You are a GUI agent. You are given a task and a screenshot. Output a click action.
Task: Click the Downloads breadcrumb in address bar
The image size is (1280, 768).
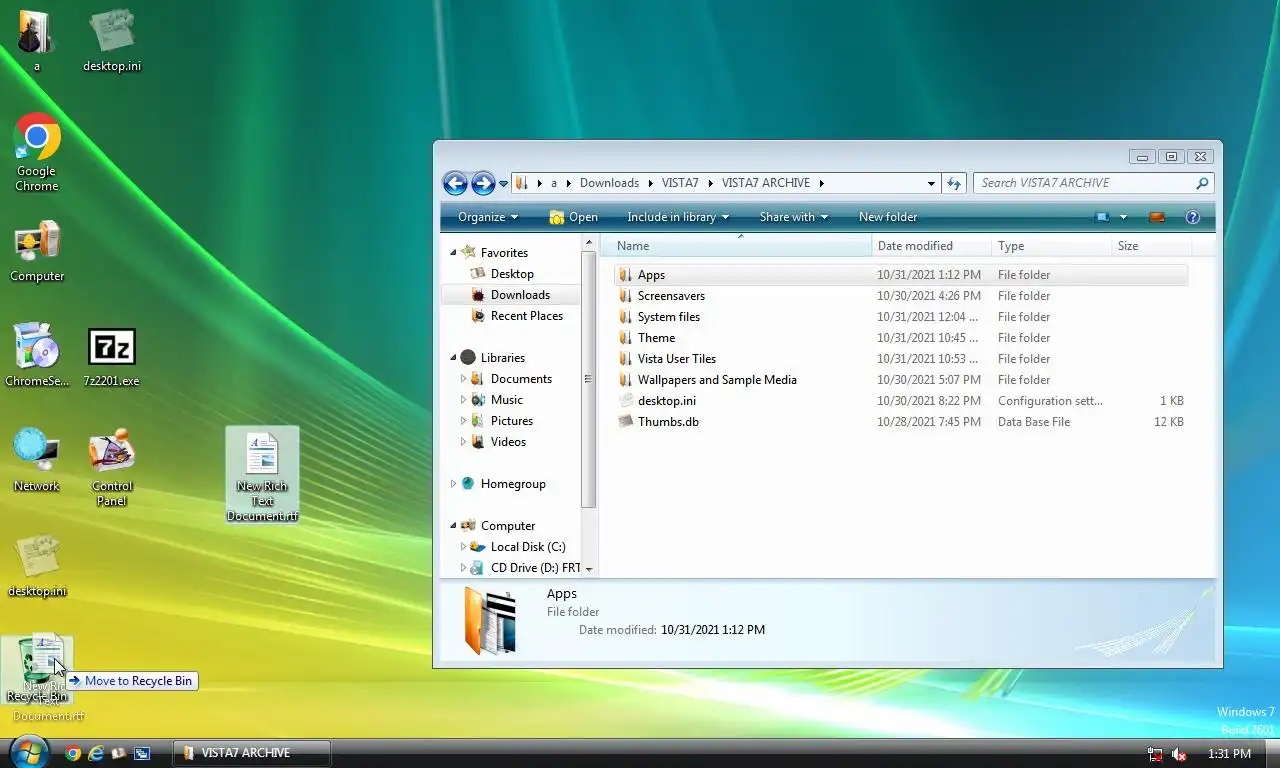609,183
